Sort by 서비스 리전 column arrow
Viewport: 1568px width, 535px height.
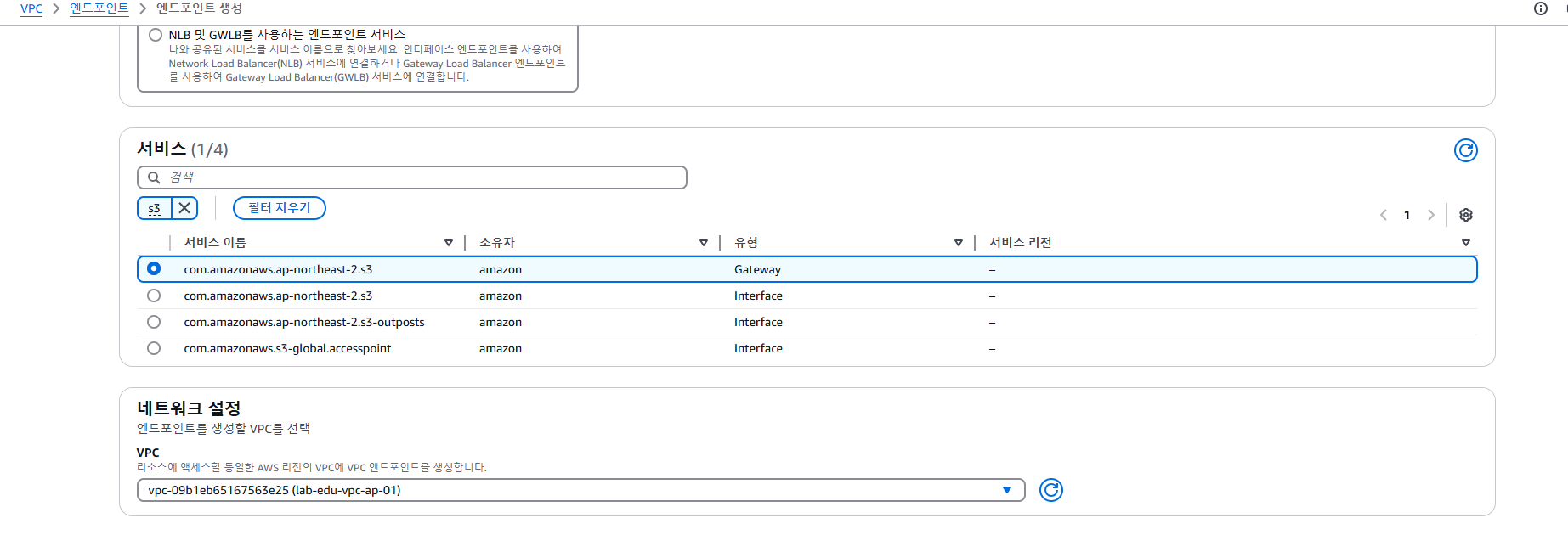click(x=1466, y=243)
